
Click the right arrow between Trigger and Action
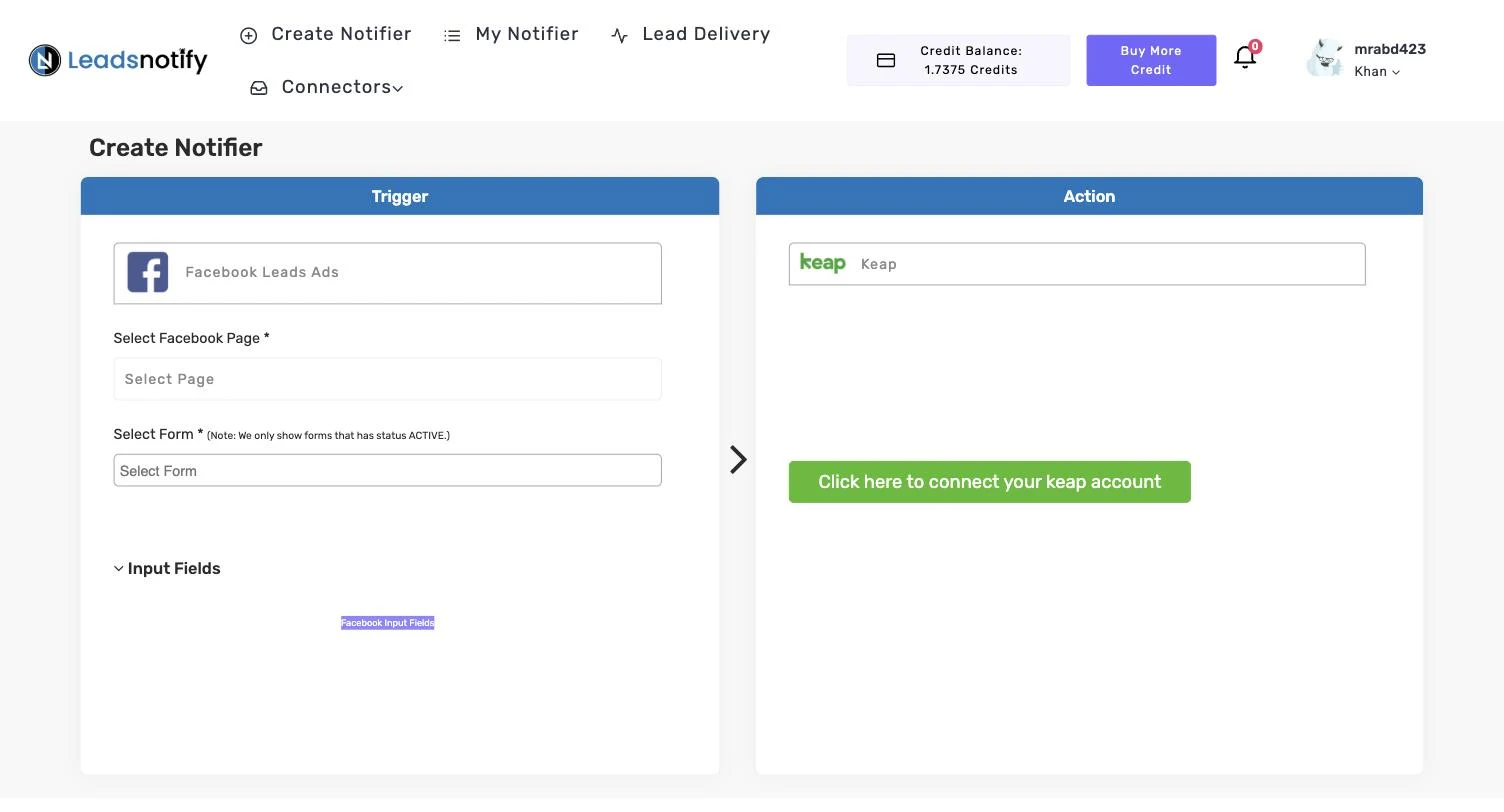tap(738, 459)
